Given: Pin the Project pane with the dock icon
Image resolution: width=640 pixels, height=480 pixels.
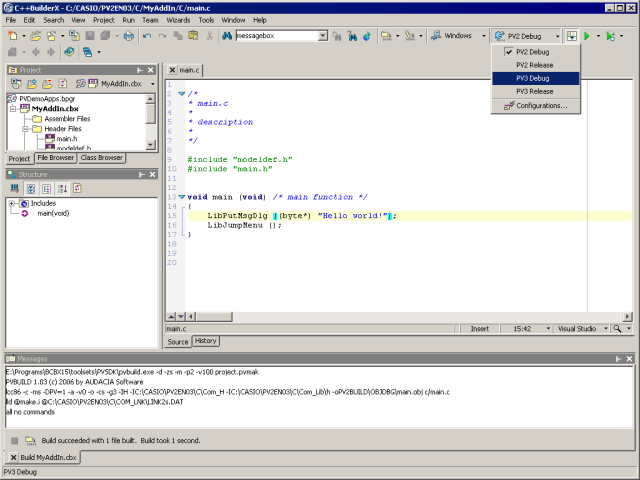Looking at the screenshot, I should pyautogui.click(x=140, y=70).
